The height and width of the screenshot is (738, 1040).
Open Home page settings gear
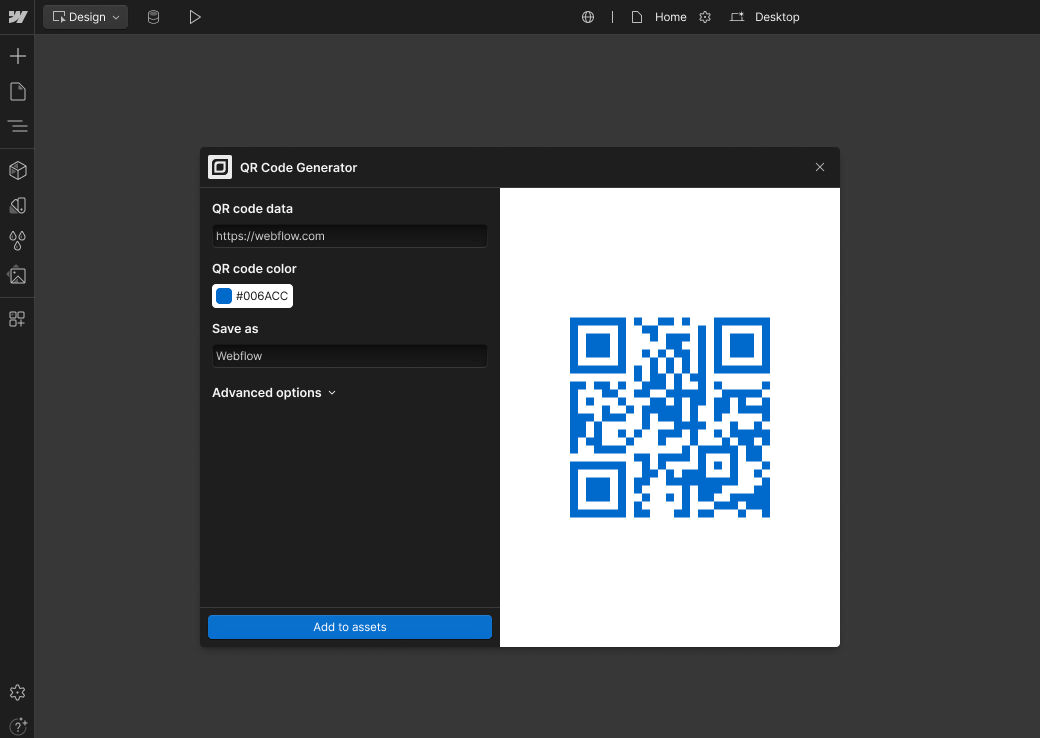click(x=705, y=17)
